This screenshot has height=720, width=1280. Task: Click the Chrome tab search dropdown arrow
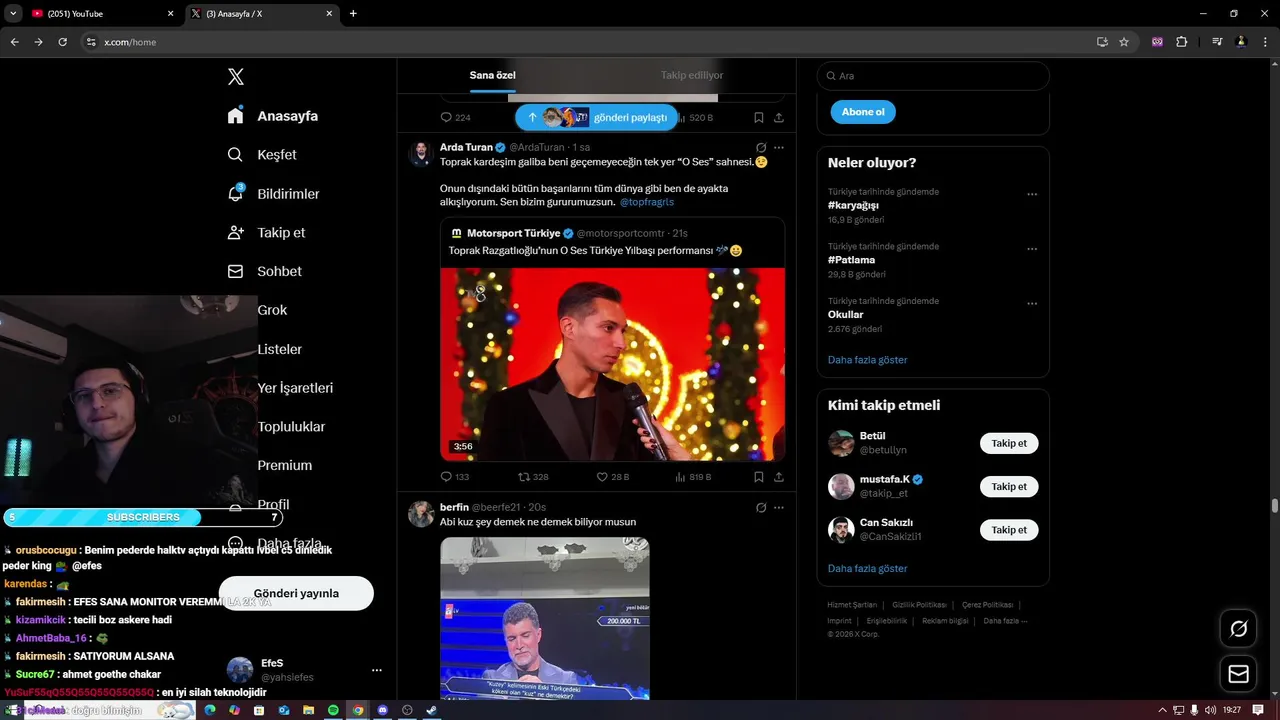coord(13,14)
